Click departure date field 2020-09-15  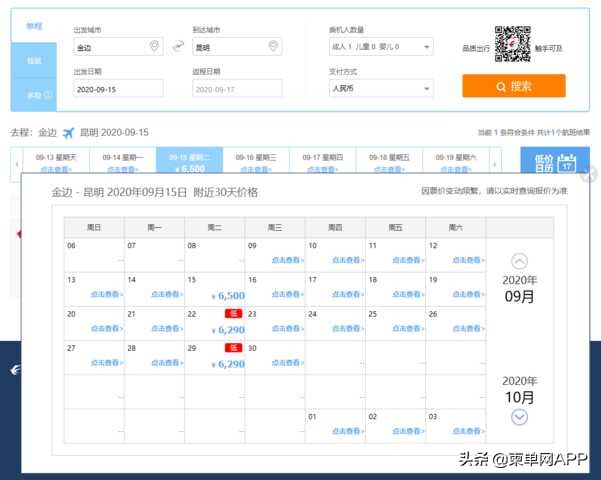[118, 89]
